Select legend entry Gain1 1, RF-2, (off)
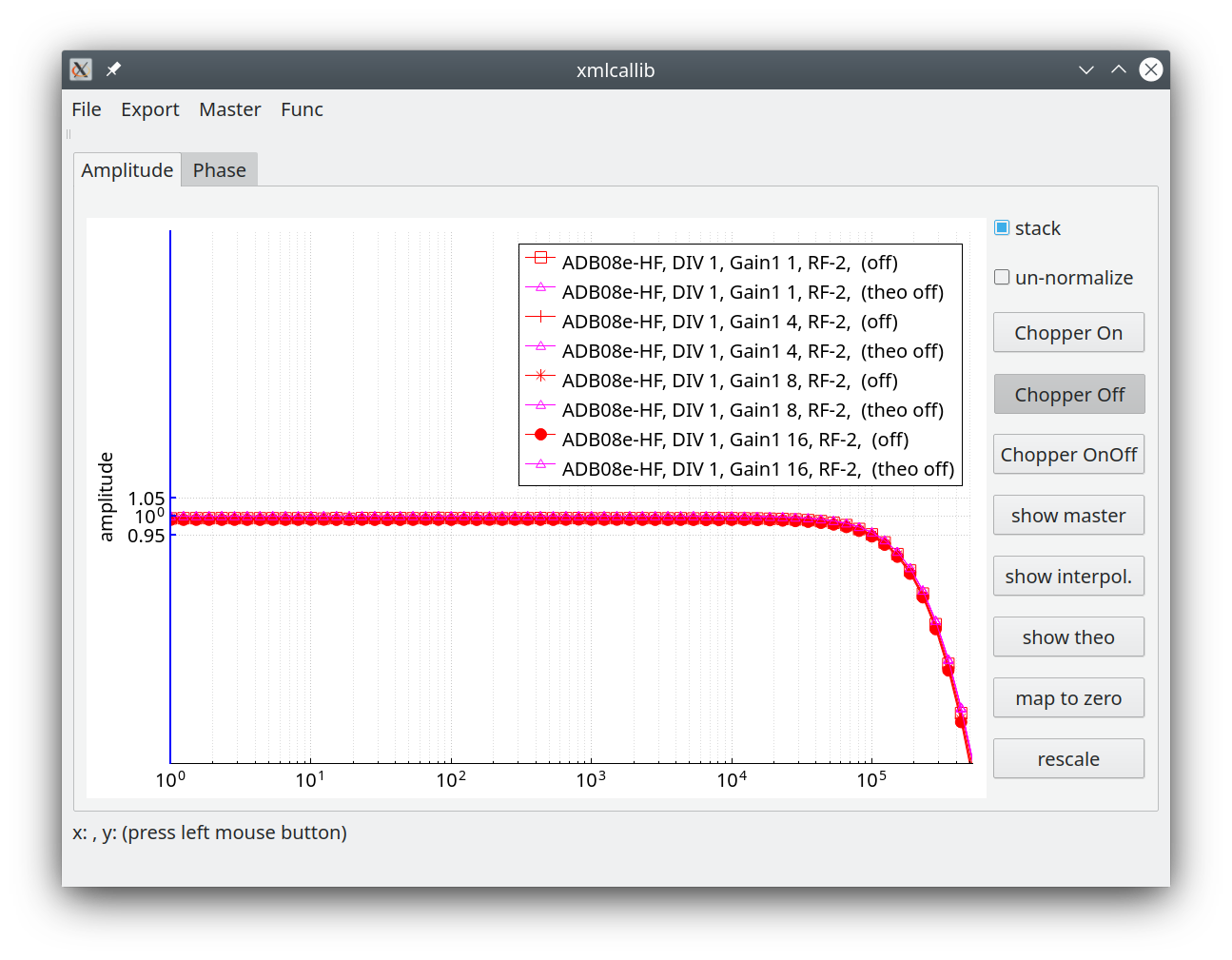The image size is (1232, 960). click(x=730, y=263)
